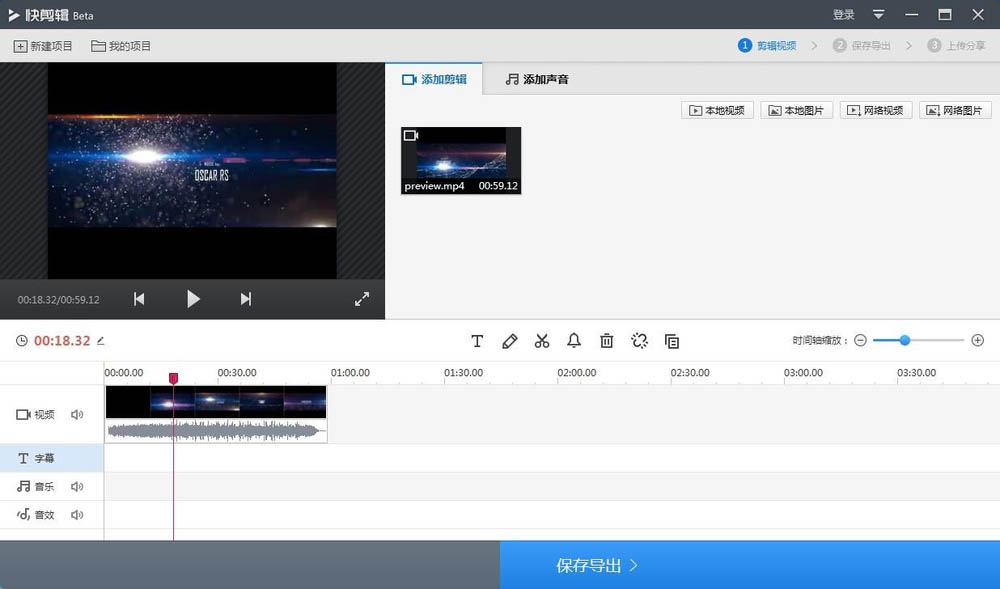Go to step 3 上传分享
1000x589 pixels.
coord(956,45)
